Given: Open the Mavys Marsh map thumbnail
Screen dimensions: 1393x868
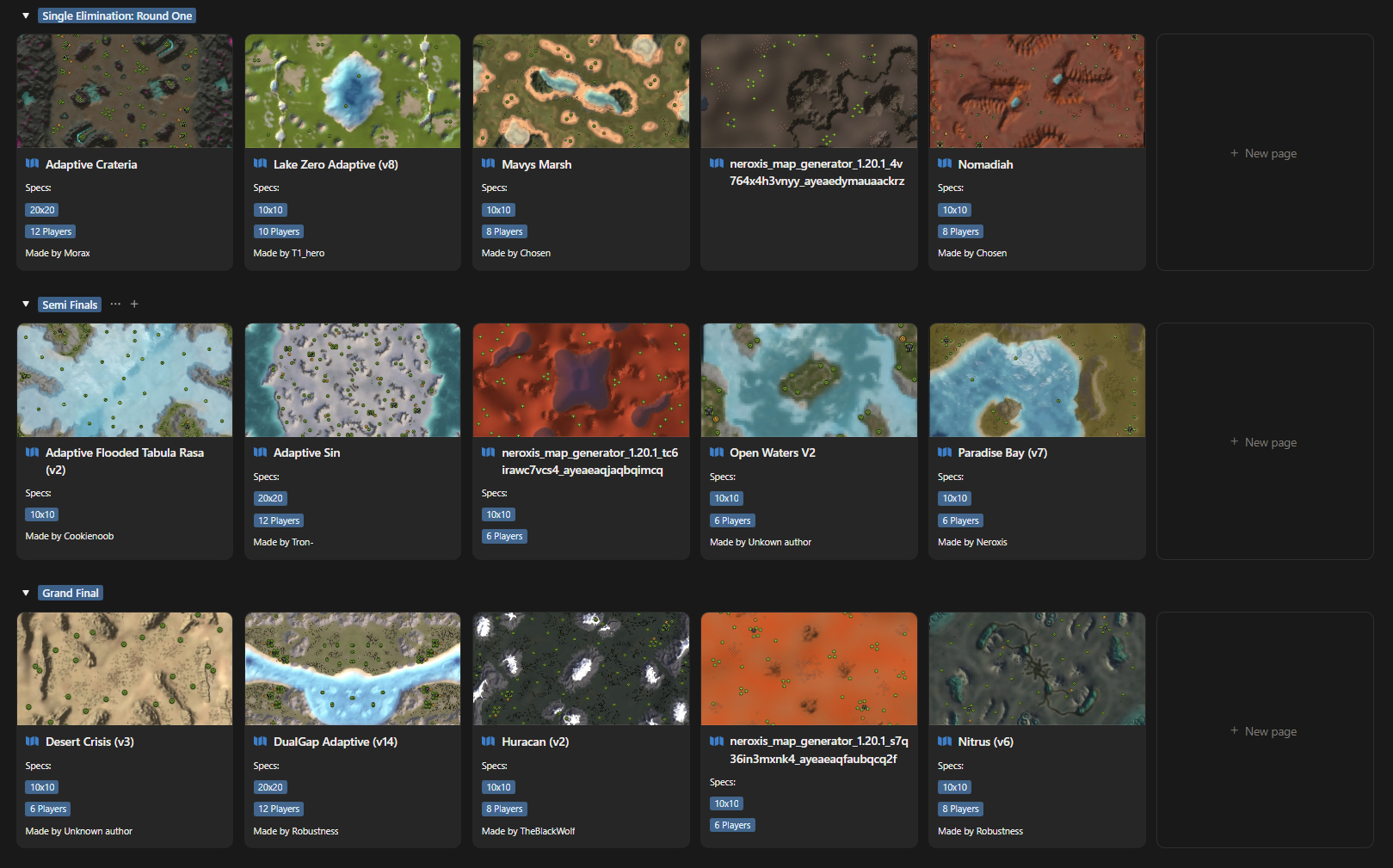Looking at the screenshot, I should tap(581, 91).
